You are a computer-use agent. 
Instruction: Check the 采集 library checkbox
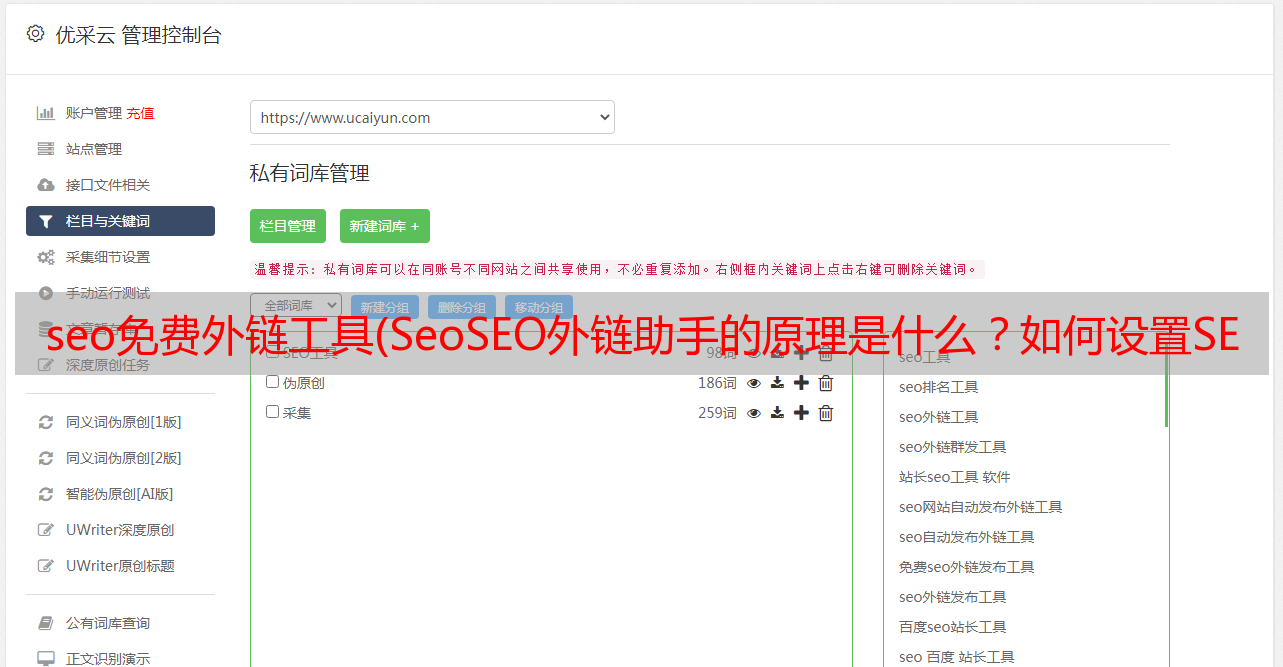273,412
